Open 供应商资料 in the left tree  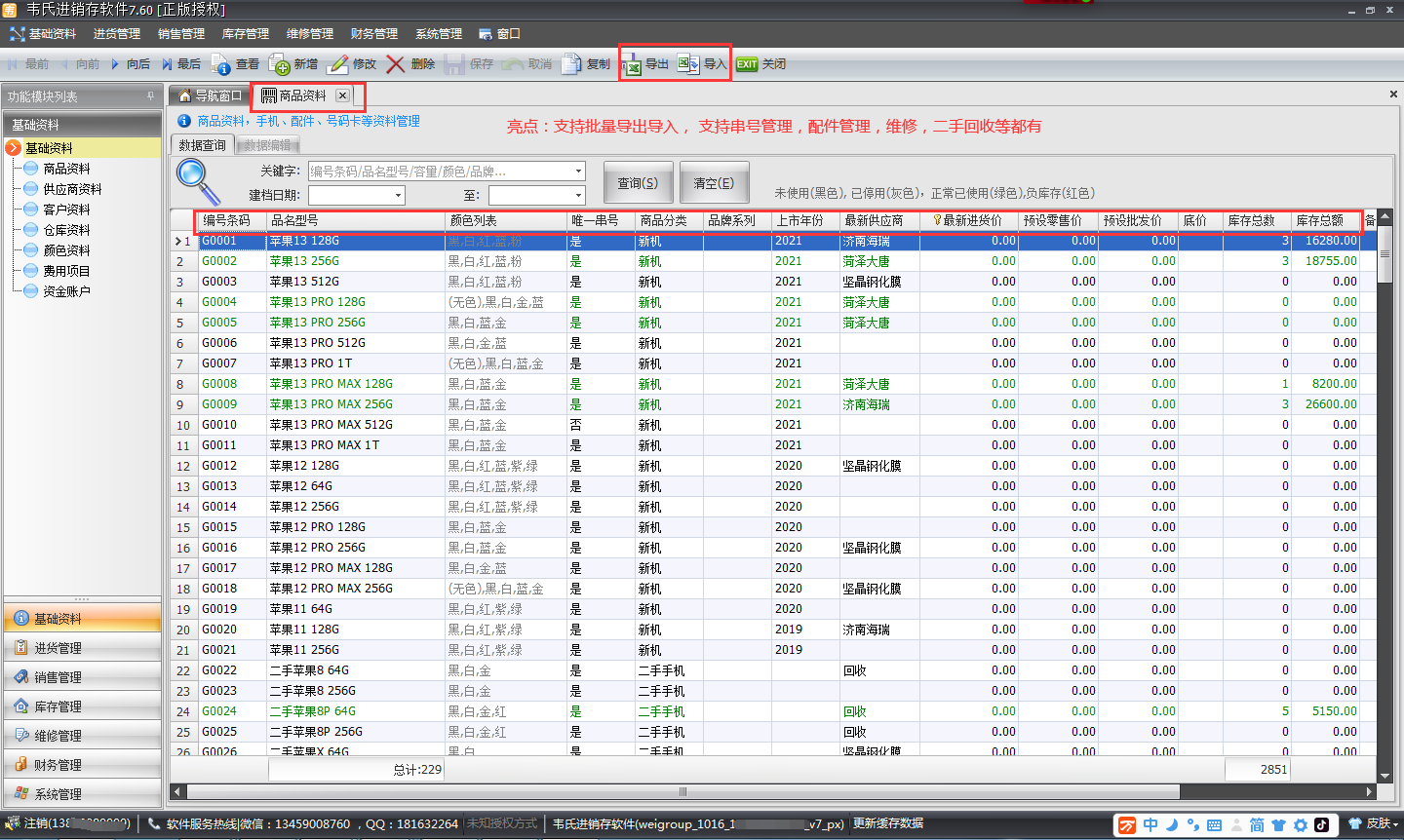[x=72, y=189]
